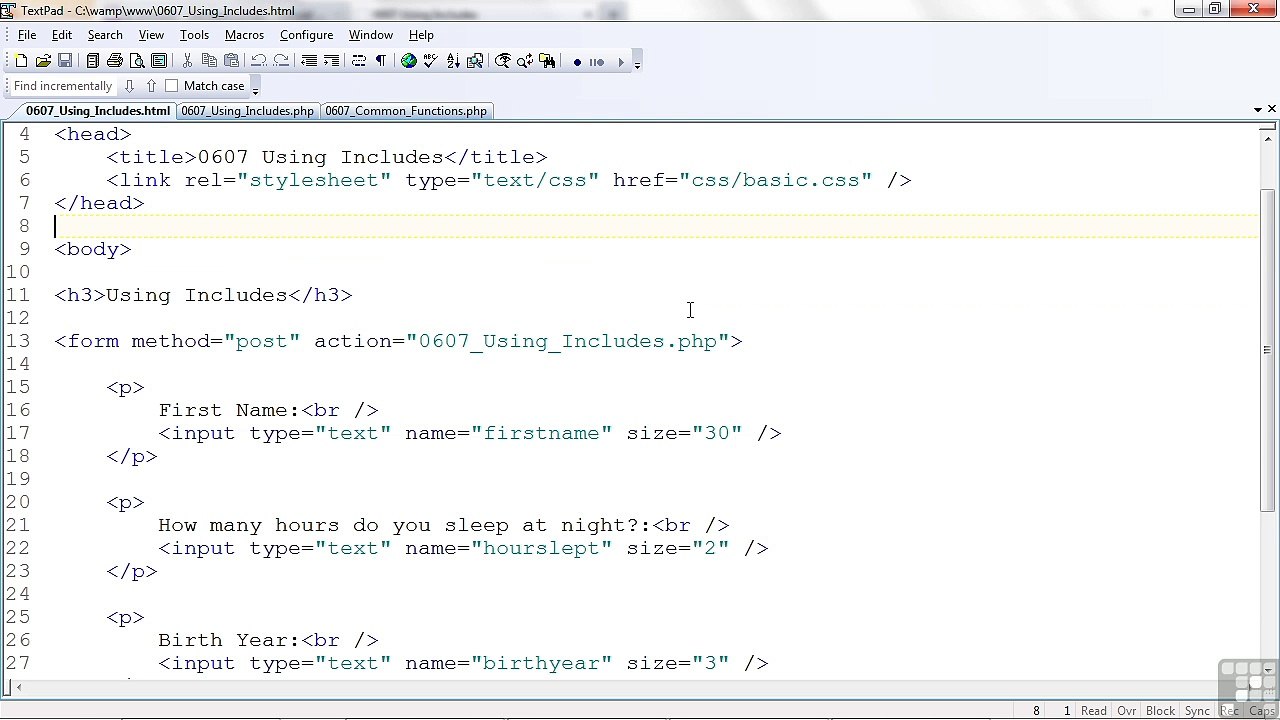
Task: Expand main toolbar options arrow
Action: [637, 64]
